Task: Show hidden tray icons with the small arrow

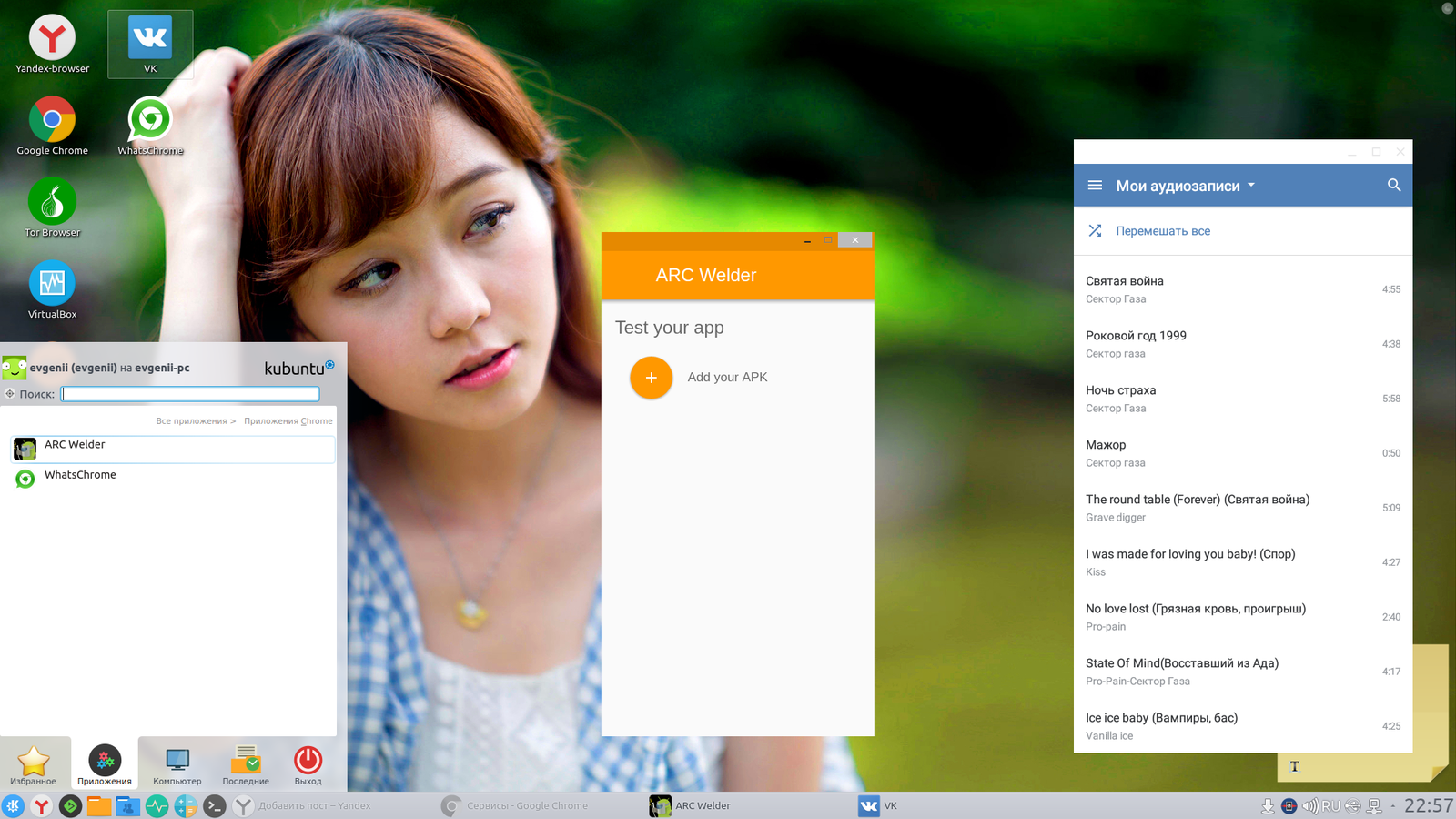Action: (1392, 805)
